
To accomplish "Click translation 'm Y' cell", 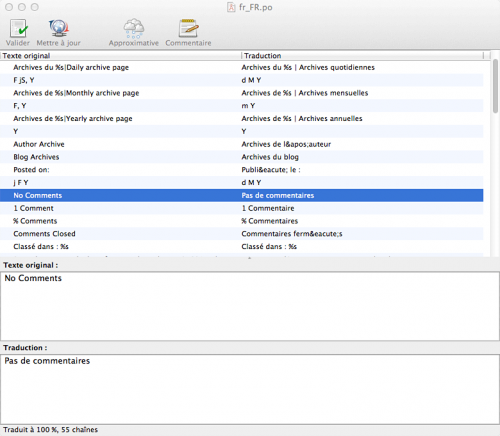I will (248, 106).
